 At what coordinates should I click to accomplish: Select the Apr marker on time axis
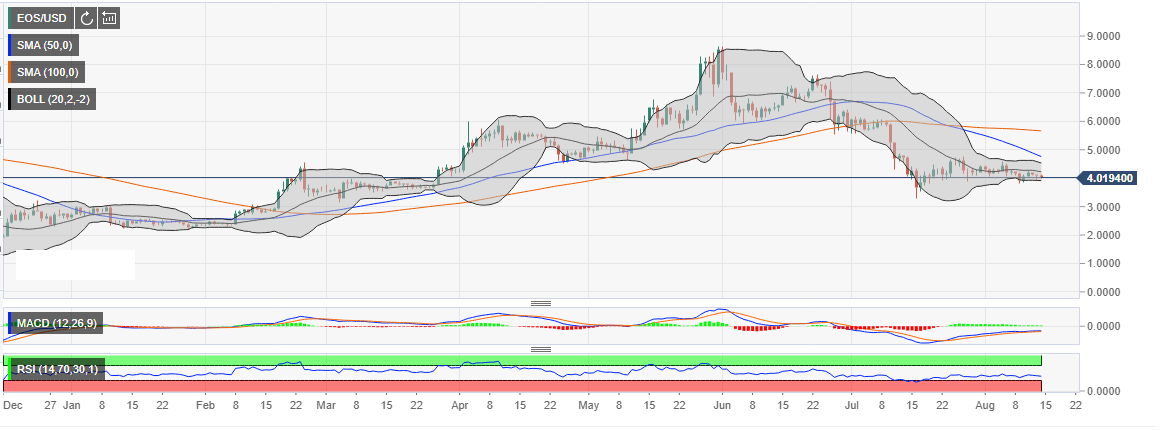tap(459, 407)
